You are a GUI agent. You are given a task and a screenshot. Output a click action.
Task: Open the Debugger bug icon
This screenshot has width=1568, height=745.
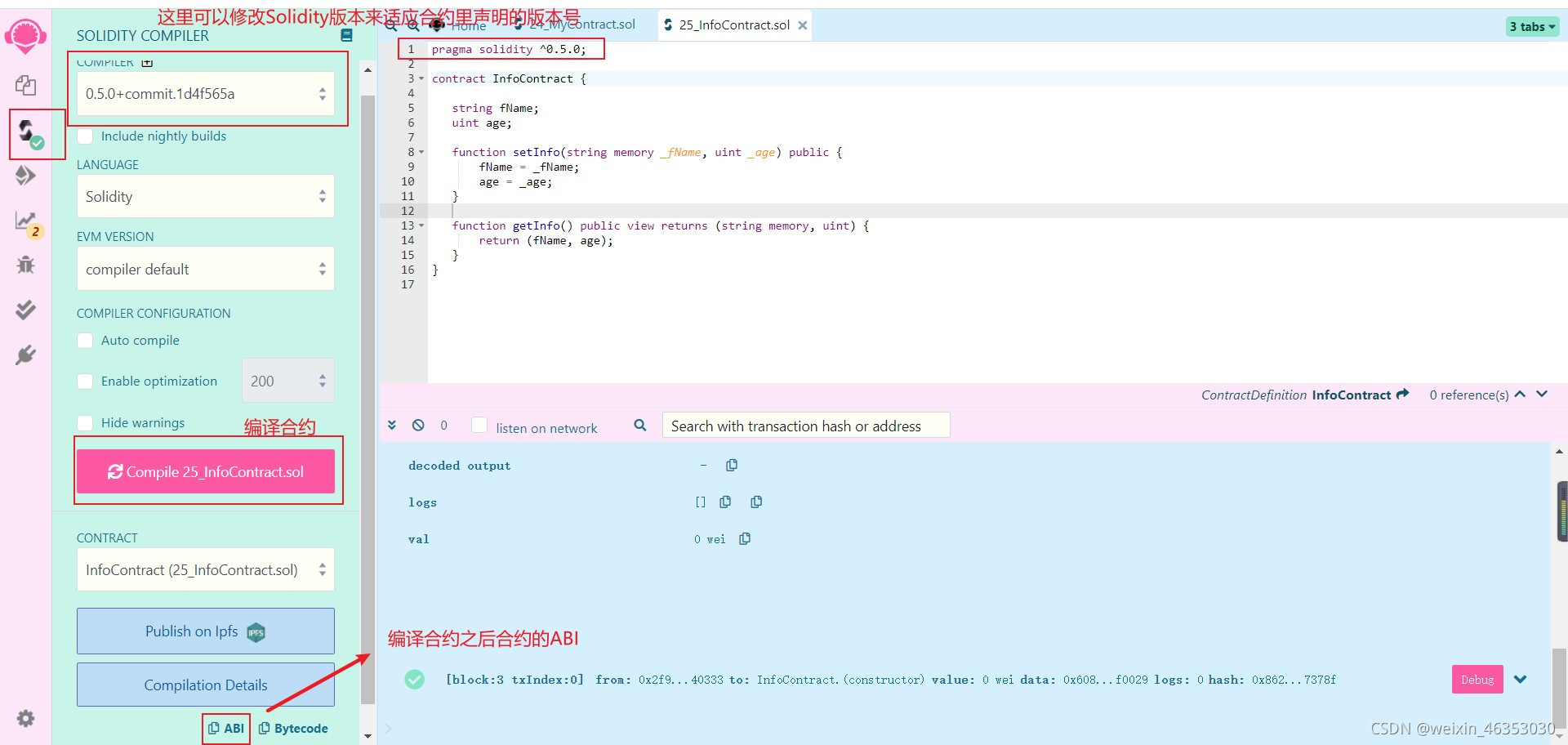25,265
